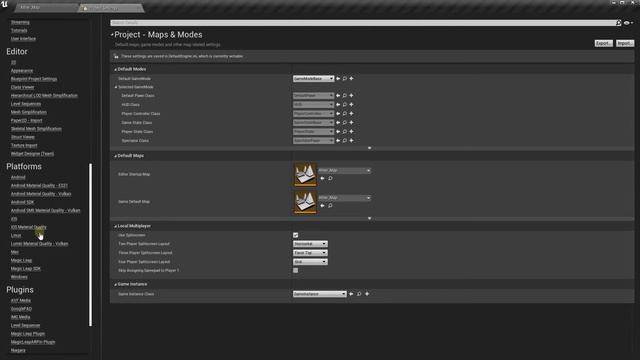Use selected asset arrow for HUD Class
This screenshot has height=360, width=640.
click(338, 104)
